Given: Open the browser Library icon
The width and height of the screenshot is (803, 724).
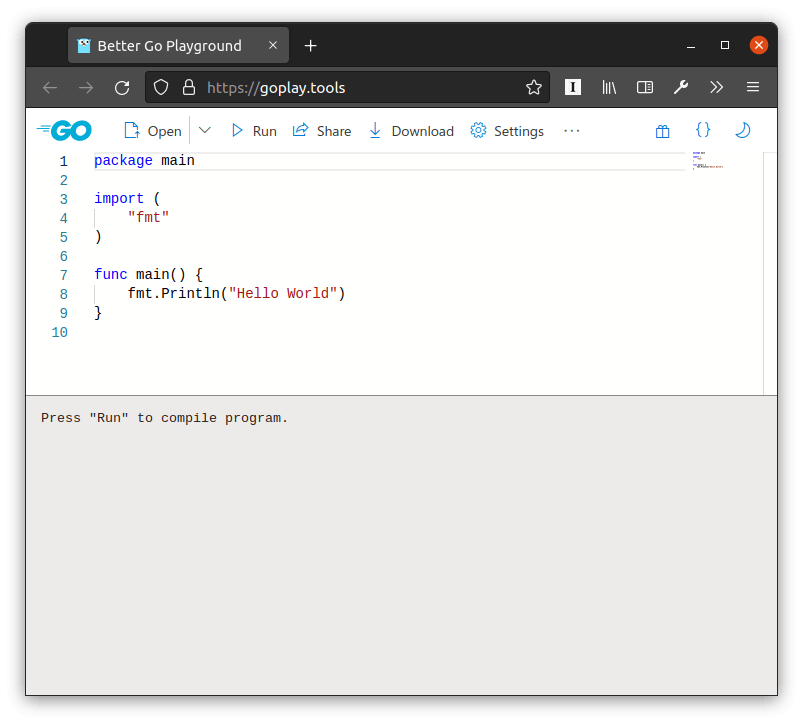Looking at the screenshot, I should click(x=609, y=87).
